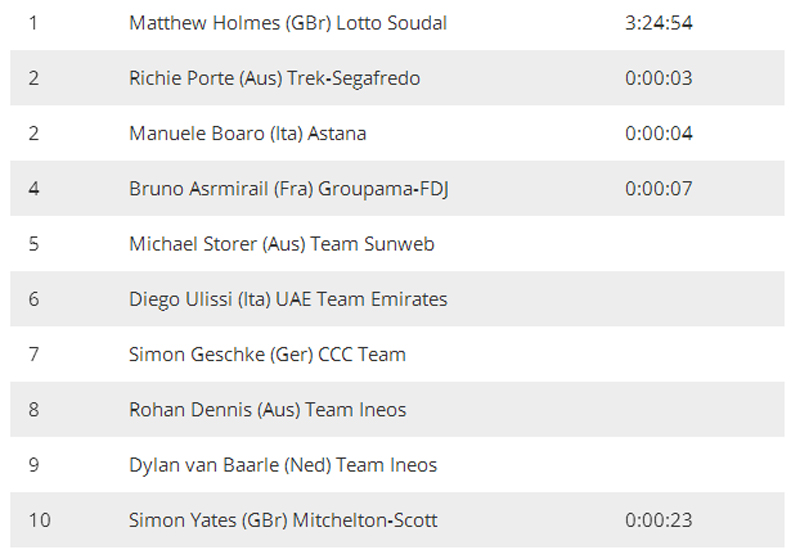This screenshot has width=800, height=559.
Task: Select position number 4
Action: pos(34,189)
